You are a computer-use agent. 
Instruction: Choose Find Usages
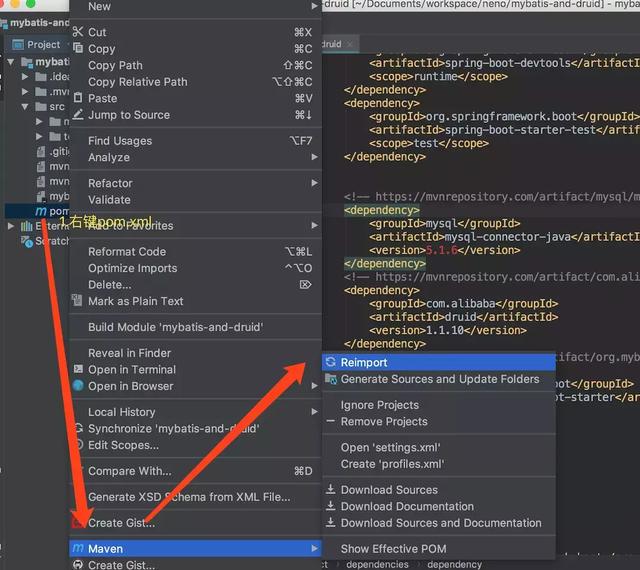[x=196, y=140]
